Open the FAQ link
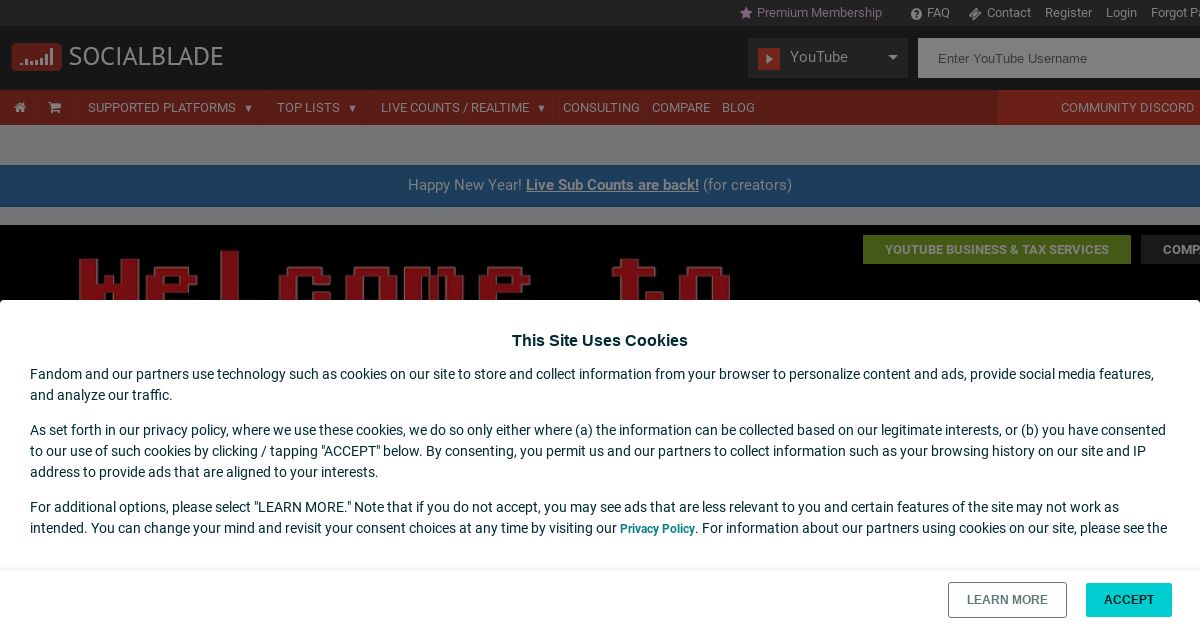This screenshot has height=630, width=1200. click(938, 13)
